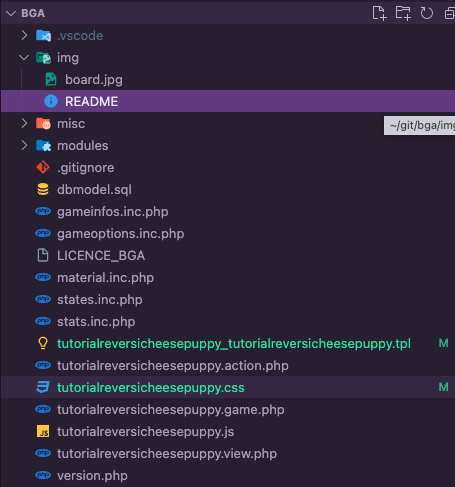Viewport: 455px width, 487px height.
Task: Click the PHP icon beside tutorialreversicheesepuppy.game.php
Action: click(43, 409)
